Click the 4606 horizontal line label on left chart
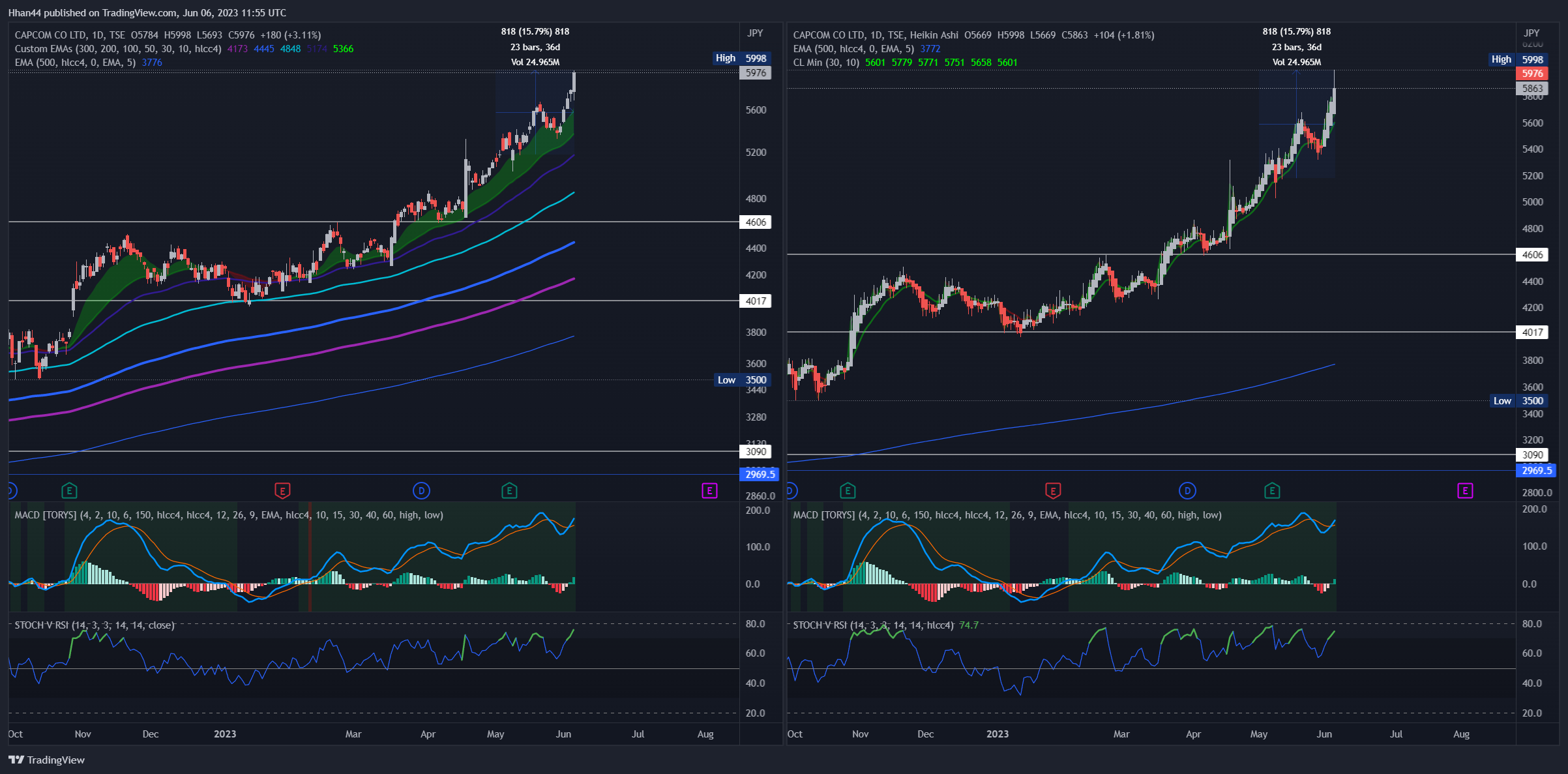Image resolution: width=1568 pixels, height=774 pixels. (756, 222)
